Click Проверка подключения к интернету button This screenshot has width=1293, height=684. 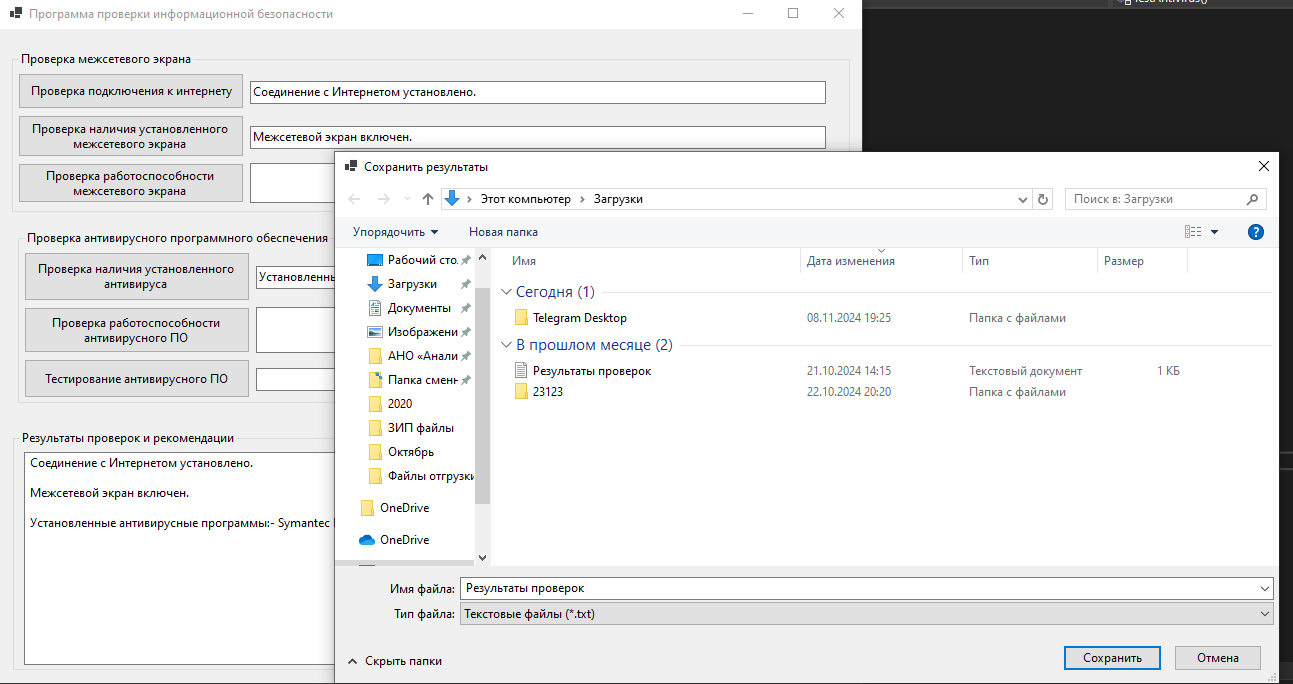131,91
